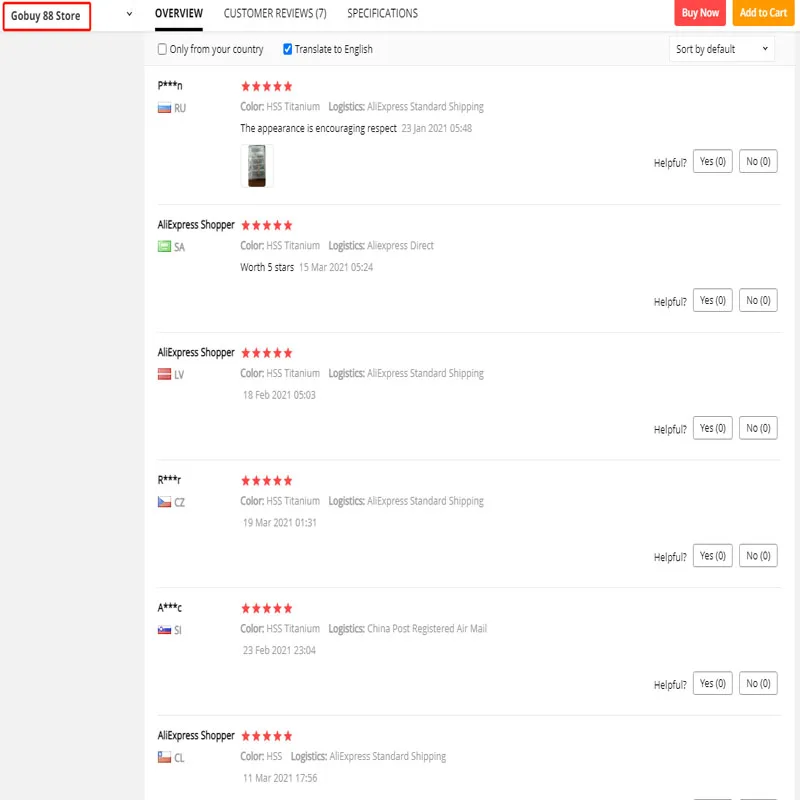Switch to the Customer Reviews (7) tab
The image size is (800, 800).
pos(275,13)
